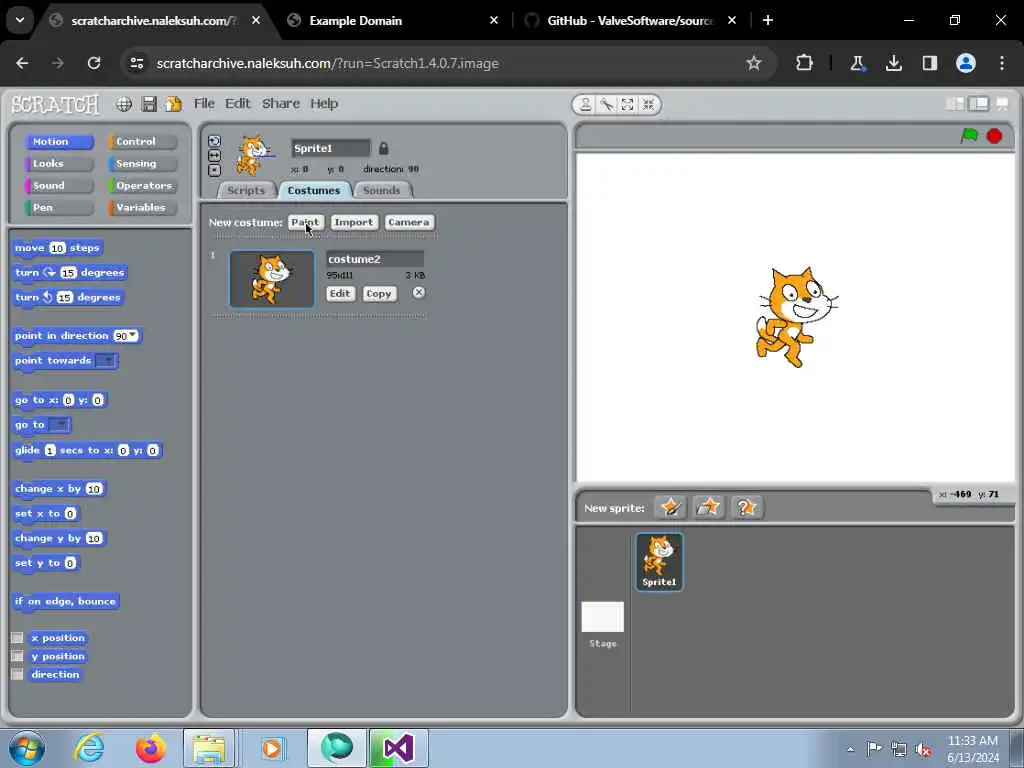This screenshot has height=768, width=1024.
Task: Switch to small stage view mode
Action: 955,104
